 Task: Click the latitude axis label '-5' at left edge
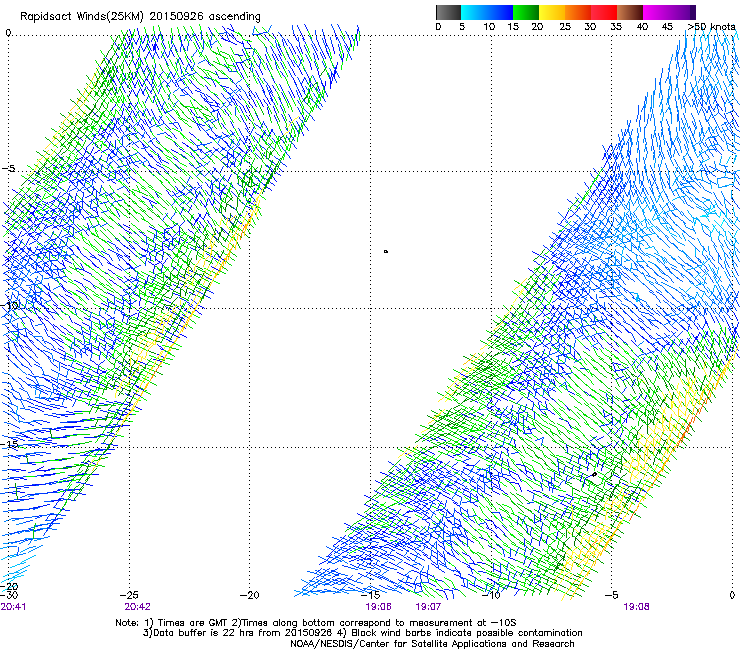(9, 169)
